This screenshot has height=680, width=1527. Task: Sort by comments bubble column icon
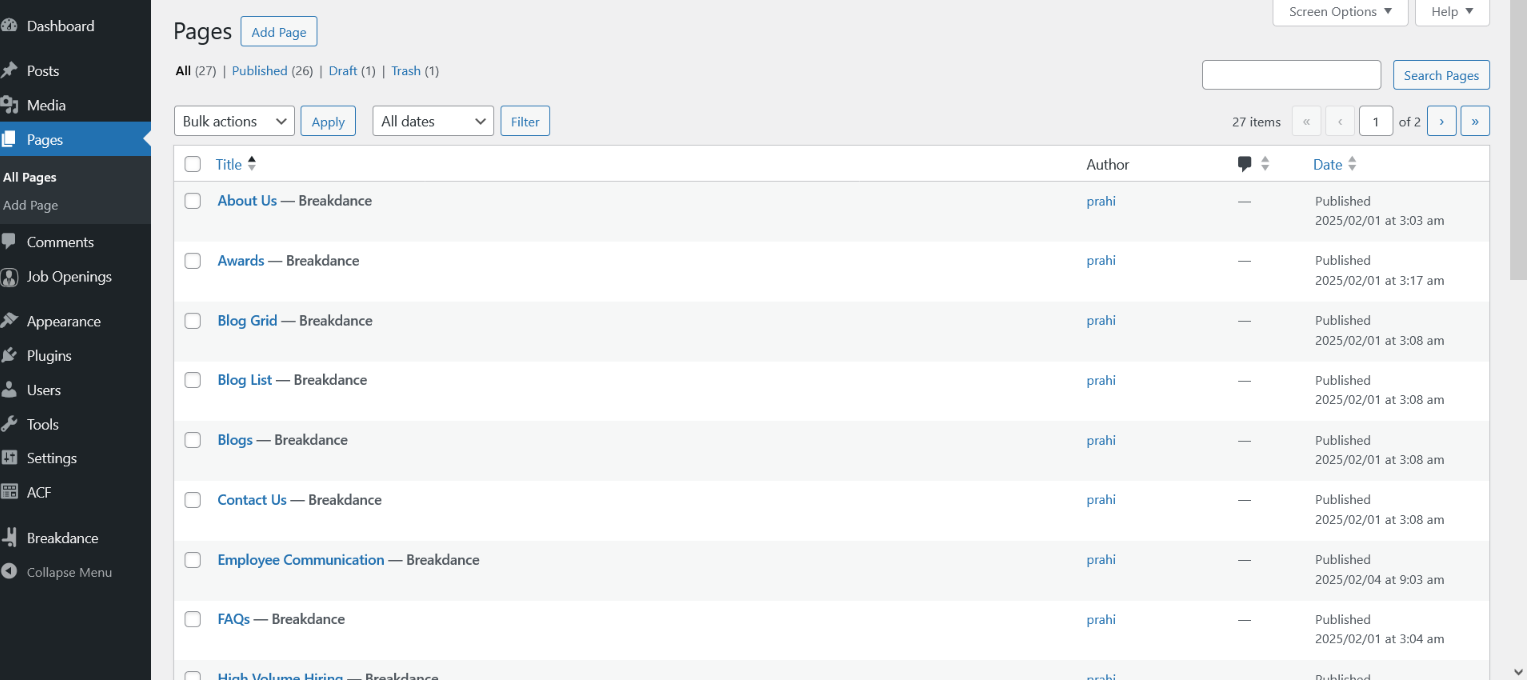1244,164
